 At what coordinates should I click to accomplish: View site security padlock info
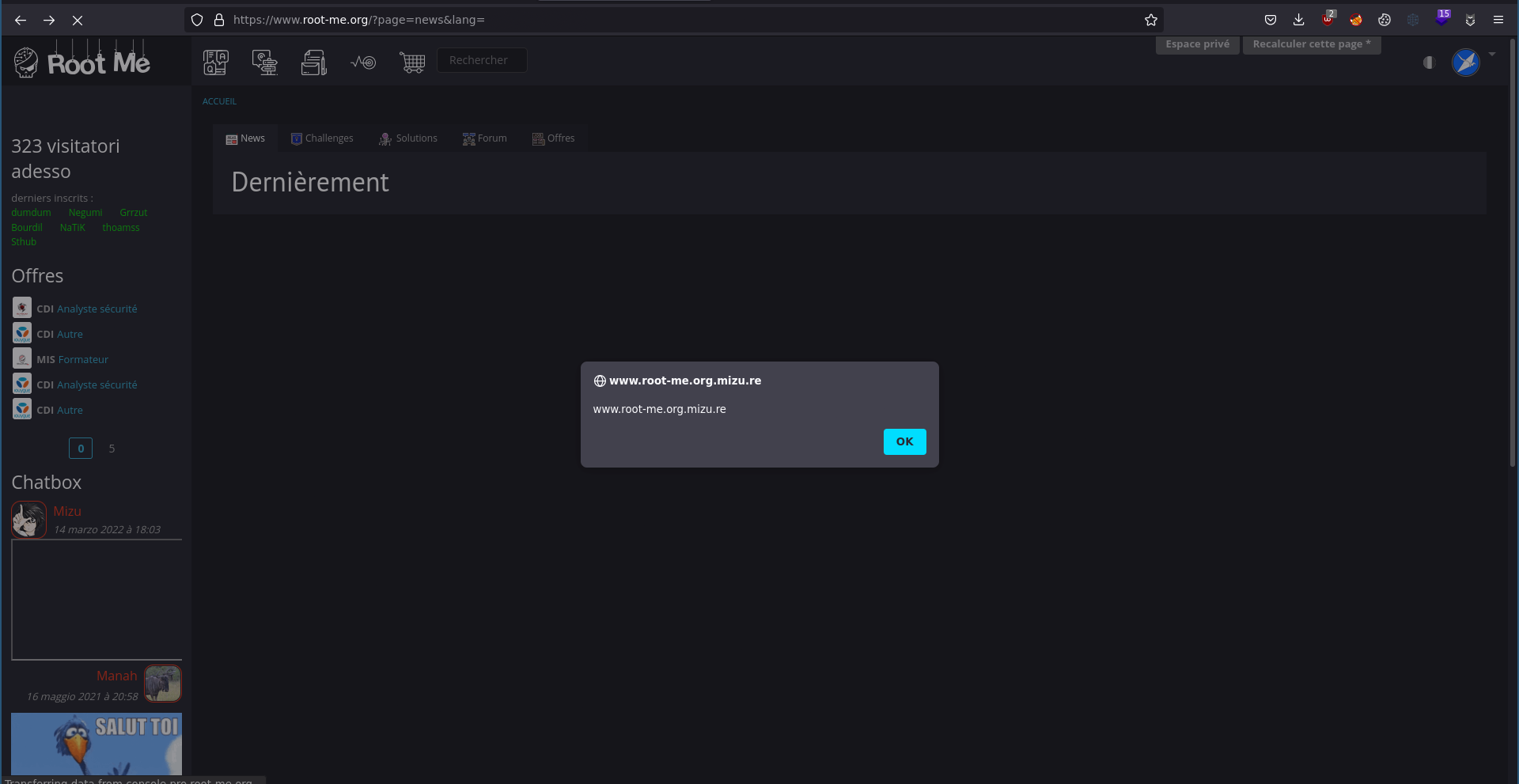[219, 20]
